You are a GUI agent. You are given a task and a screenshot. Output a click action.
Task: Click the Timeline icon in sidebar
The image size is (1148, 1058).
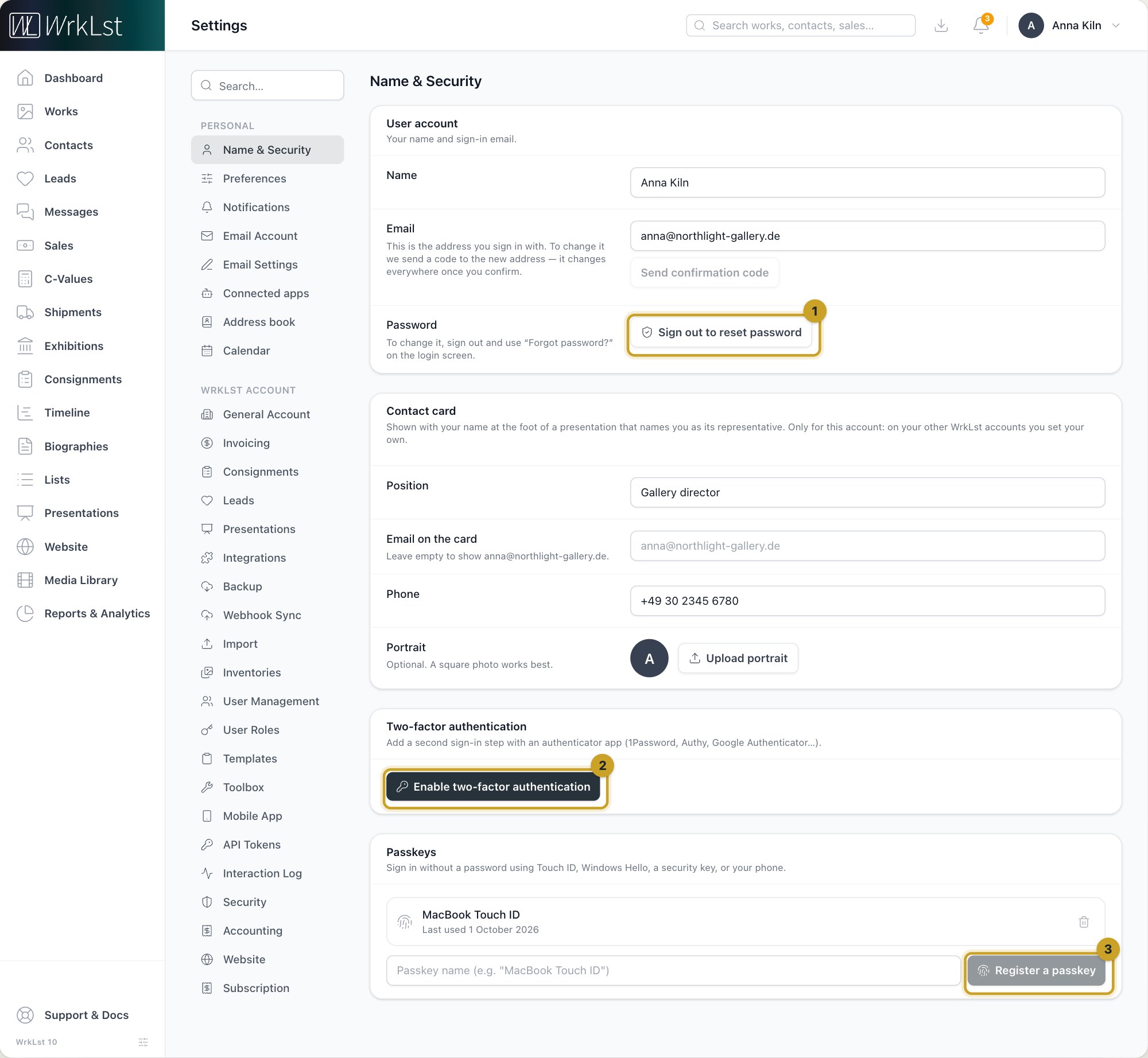[25, 413]
